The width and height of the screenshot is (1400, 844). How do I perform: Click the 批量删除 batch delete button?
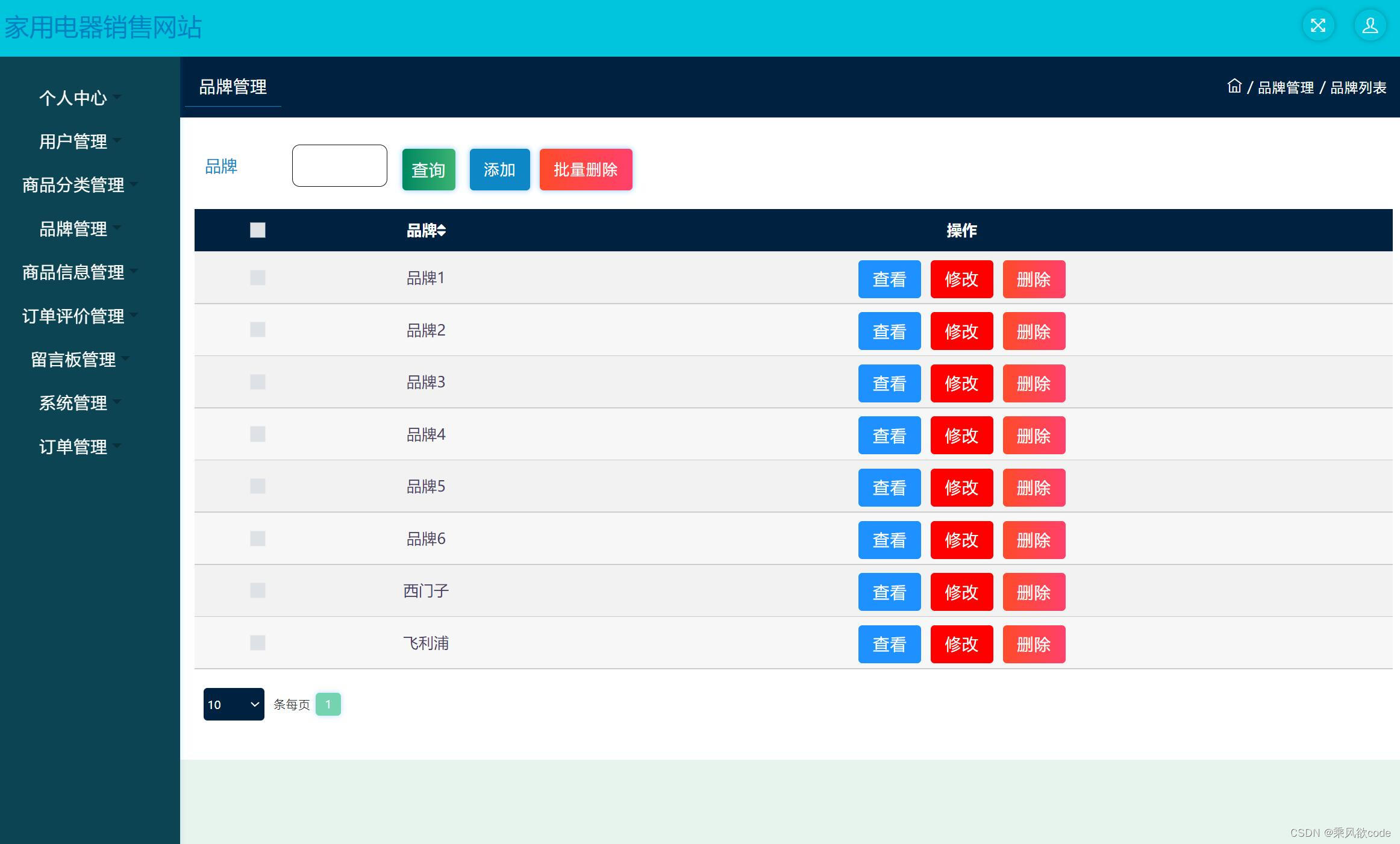tap(586, 170)
